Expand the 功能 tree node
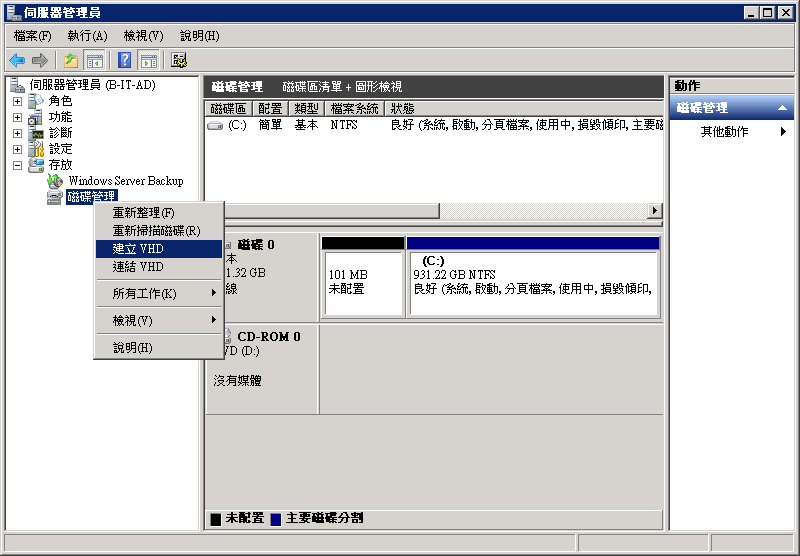800x556 pixels. (x=17, y=117)
